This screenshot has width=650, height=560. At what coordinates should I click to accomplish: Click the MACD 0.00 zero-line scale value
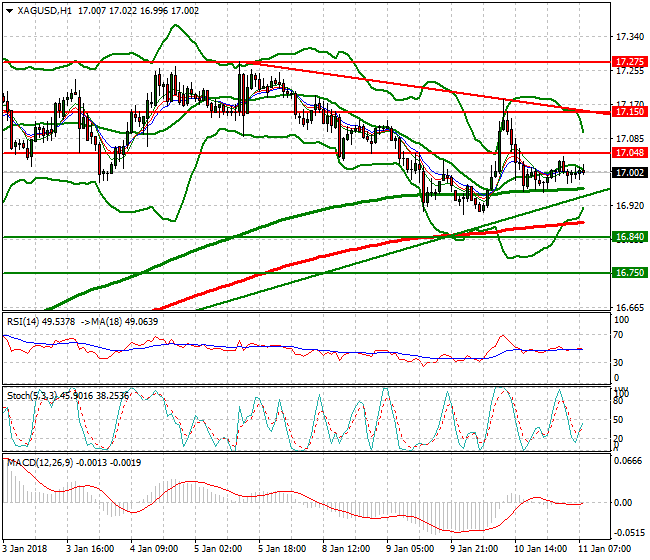[623, 503]
